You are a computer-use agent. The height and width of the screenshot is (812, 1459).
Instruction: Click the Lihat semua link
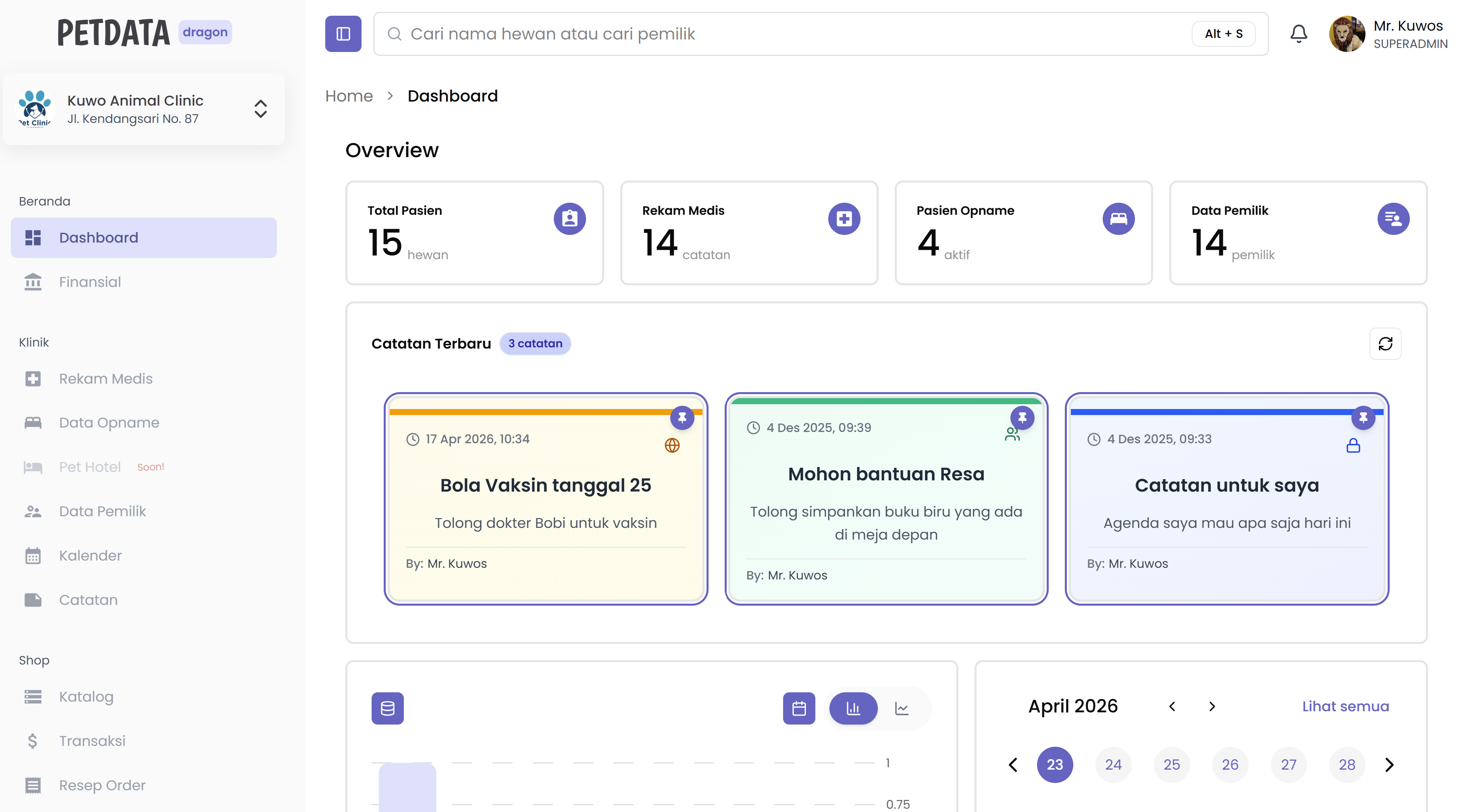pyautogui.click(x=1345, y=707)
